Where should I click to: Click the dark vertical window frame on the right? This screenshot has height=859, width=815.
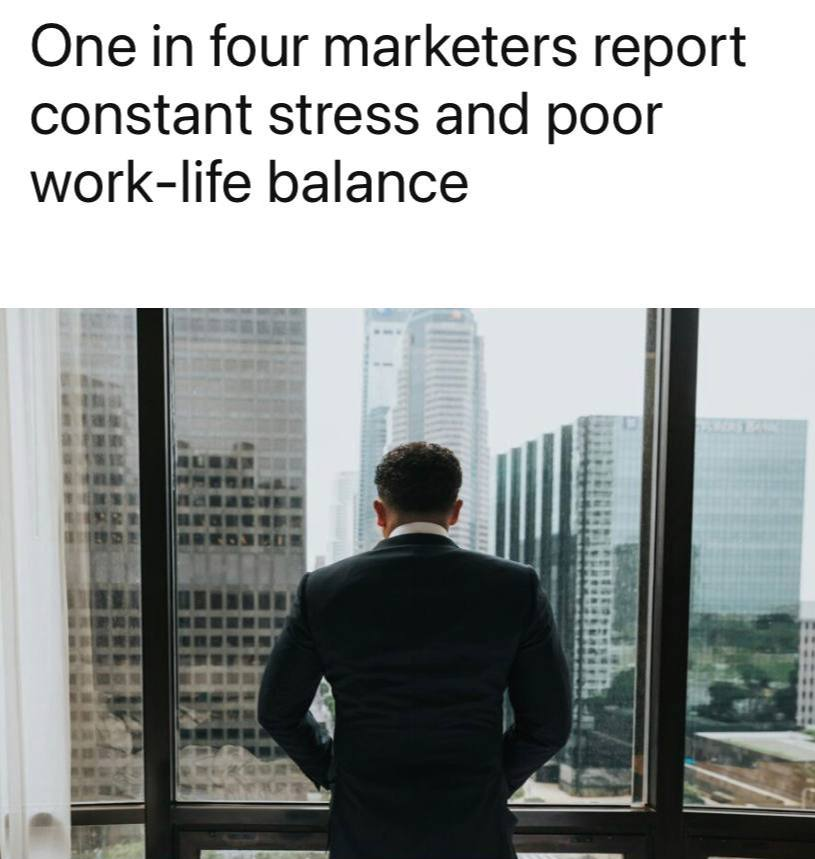pos(678,583)
